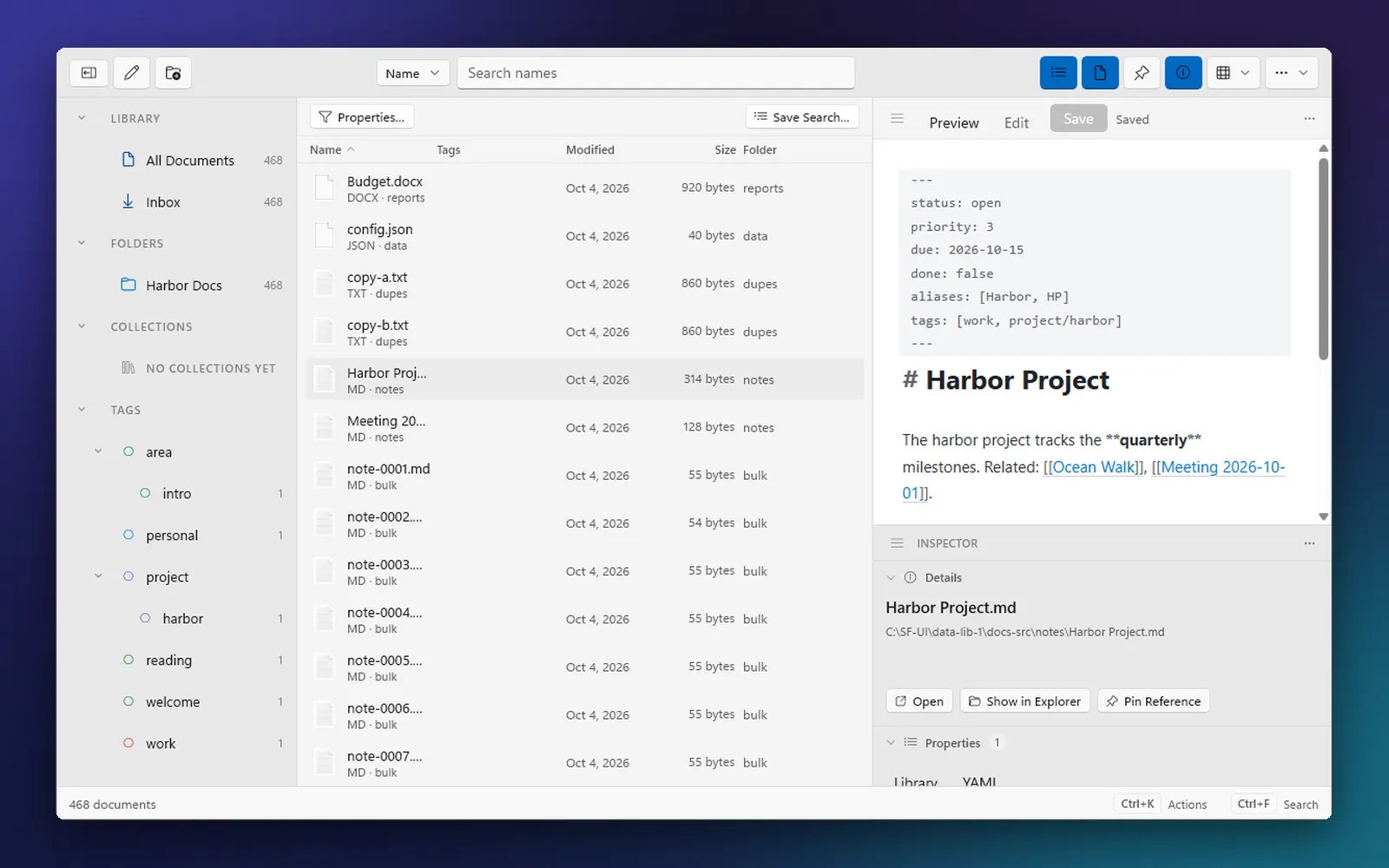Select the Inbox download icon
Viewport: 1389px width, 868px height.
[128, 201]
